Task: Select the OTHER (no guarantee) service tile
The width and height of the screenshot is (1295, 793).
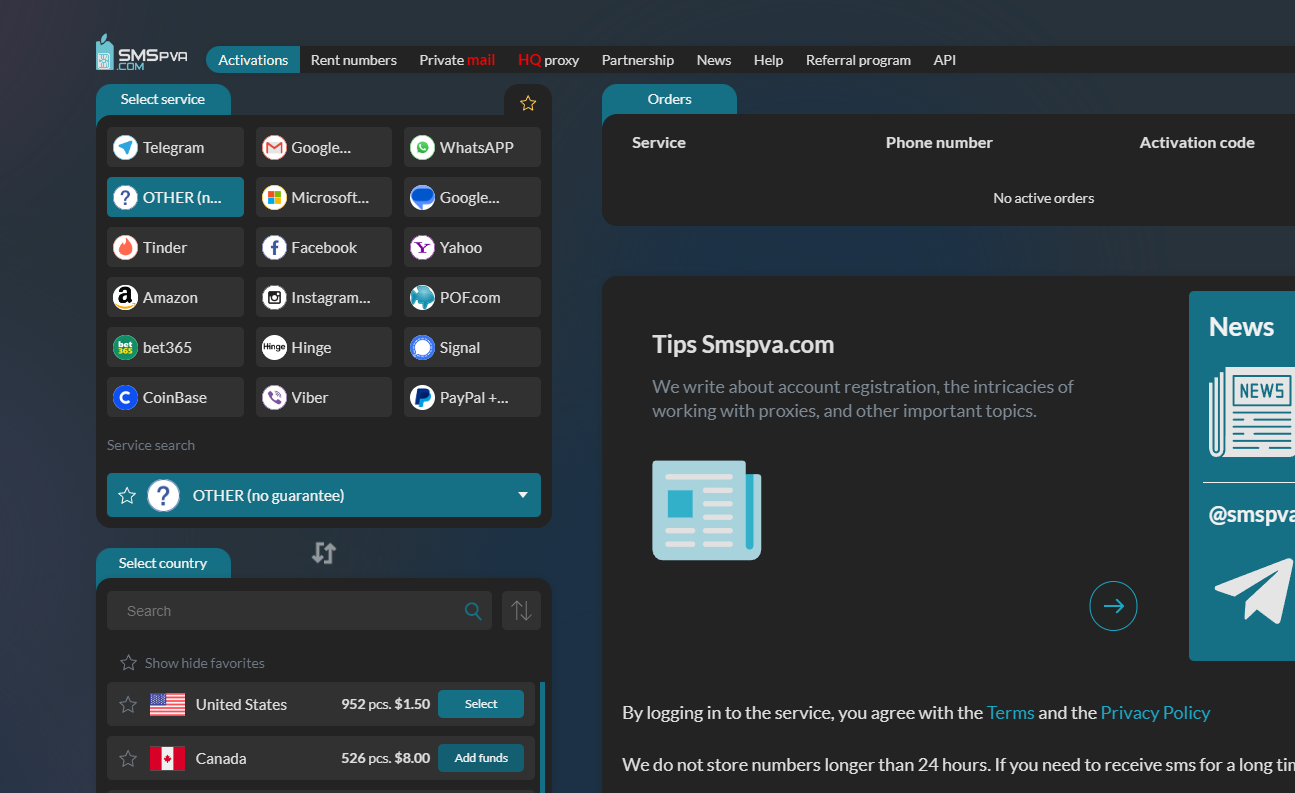Action: [x=175, y=197]
